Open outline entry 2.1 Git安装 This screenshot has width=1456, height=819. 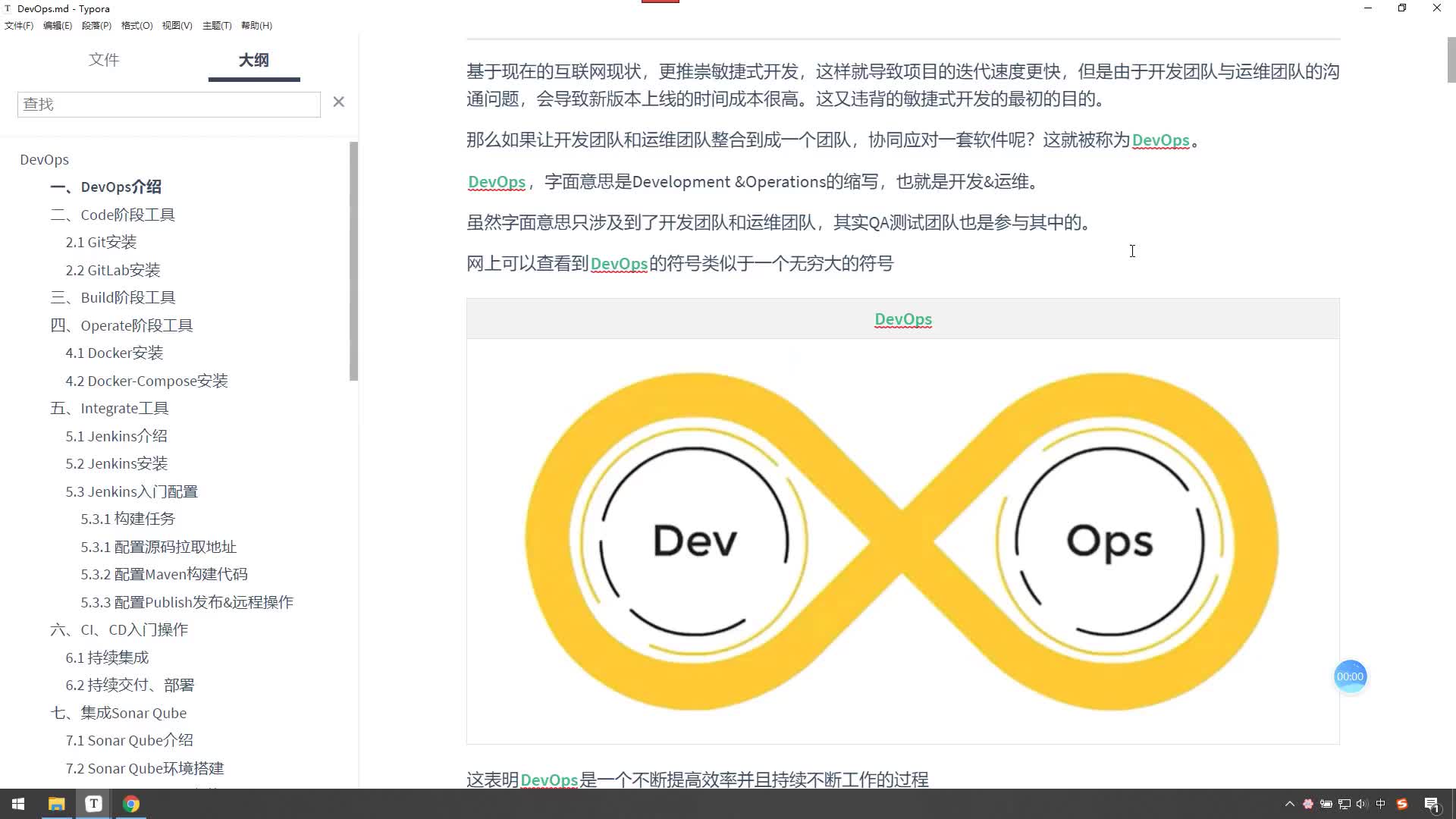[x=101, y=243]
